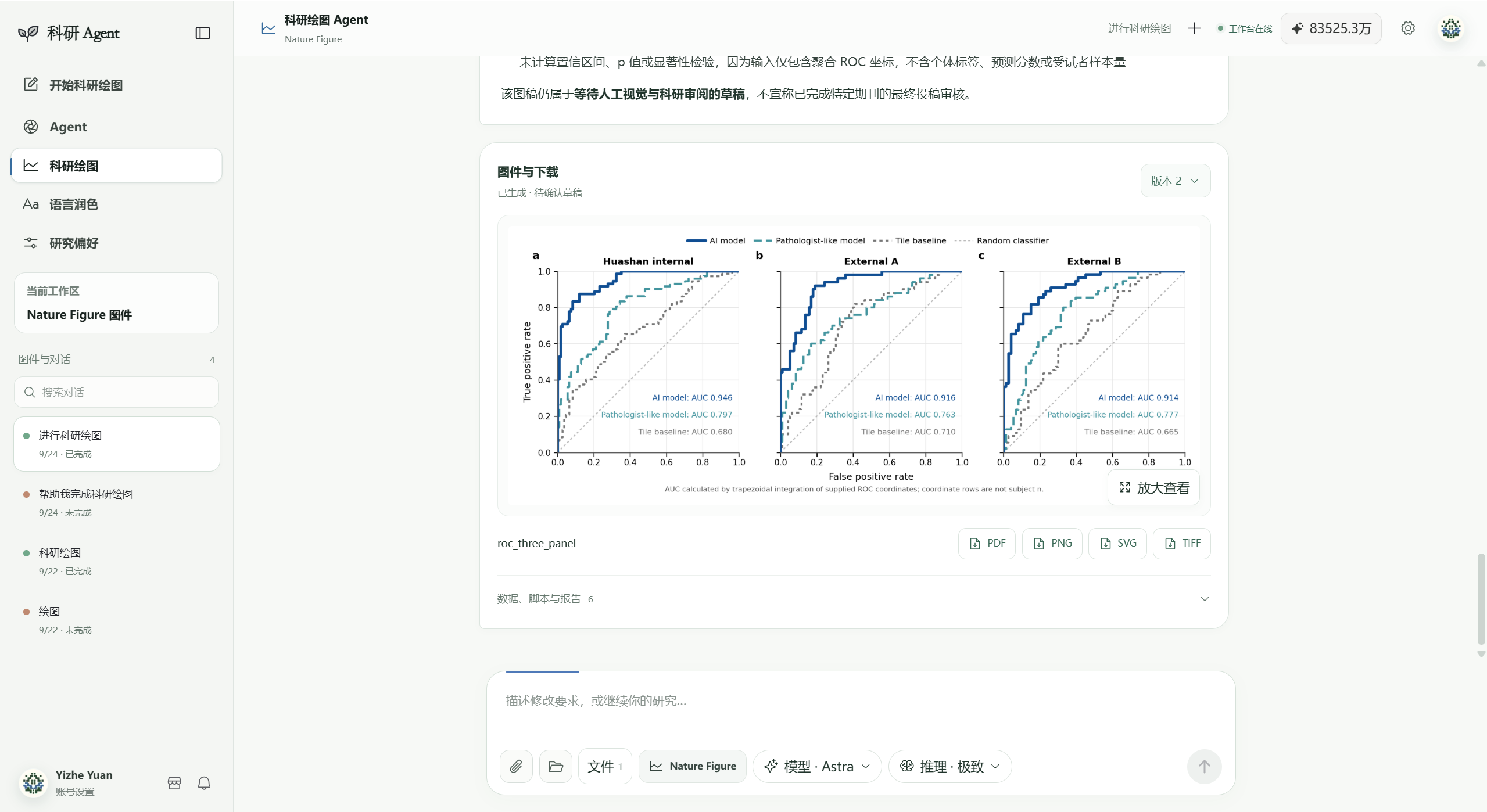The height and width of the screenshot is (812, 1487).
Task: Click the roc_three_panel file name
Action: (x=536, y=543)
